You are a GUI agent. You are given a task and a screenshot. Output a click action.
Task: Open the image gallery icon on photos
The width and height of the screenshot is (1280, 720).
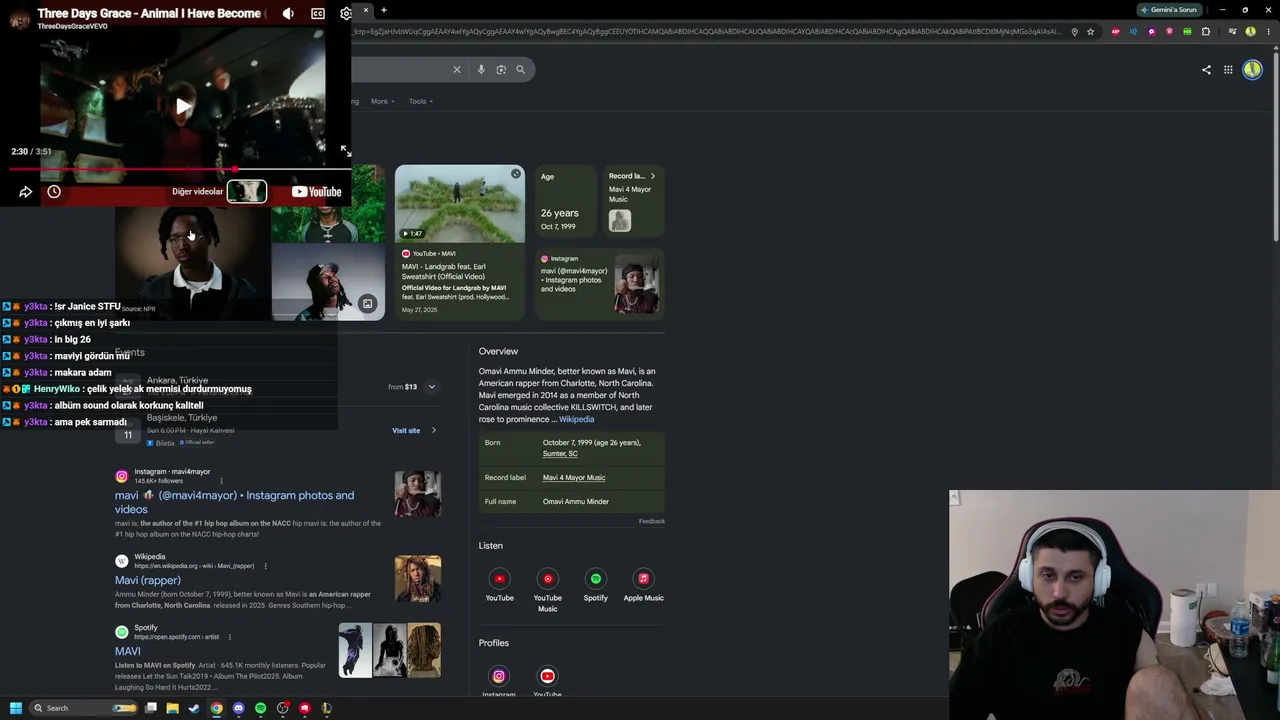(367, 304)
